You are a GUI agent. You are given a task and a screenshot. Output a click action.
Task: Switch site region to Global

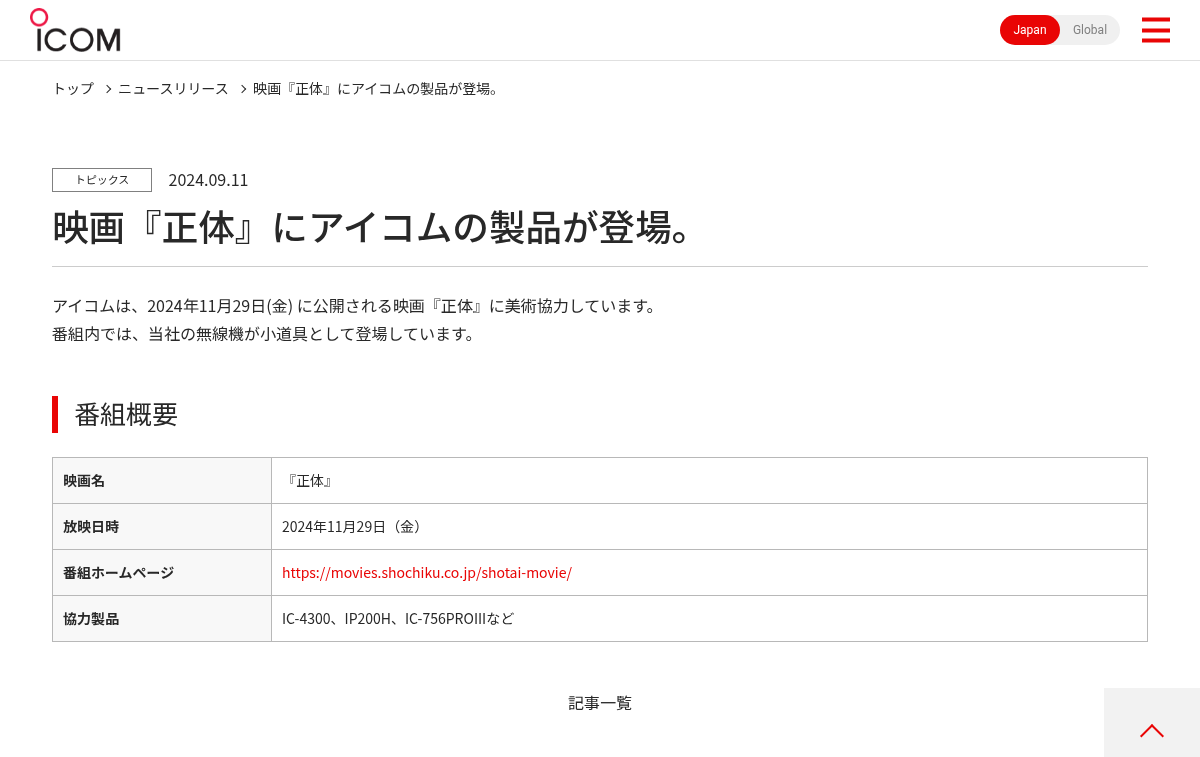click(x=1090, y=30)
